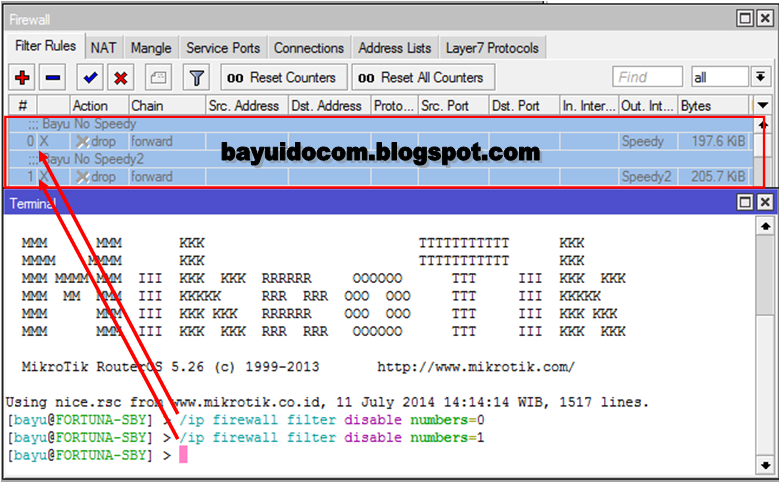Viewport: 779px width, 482px height.
Task: Place cursor at terminal prompt
Action: tap(183, 455)
